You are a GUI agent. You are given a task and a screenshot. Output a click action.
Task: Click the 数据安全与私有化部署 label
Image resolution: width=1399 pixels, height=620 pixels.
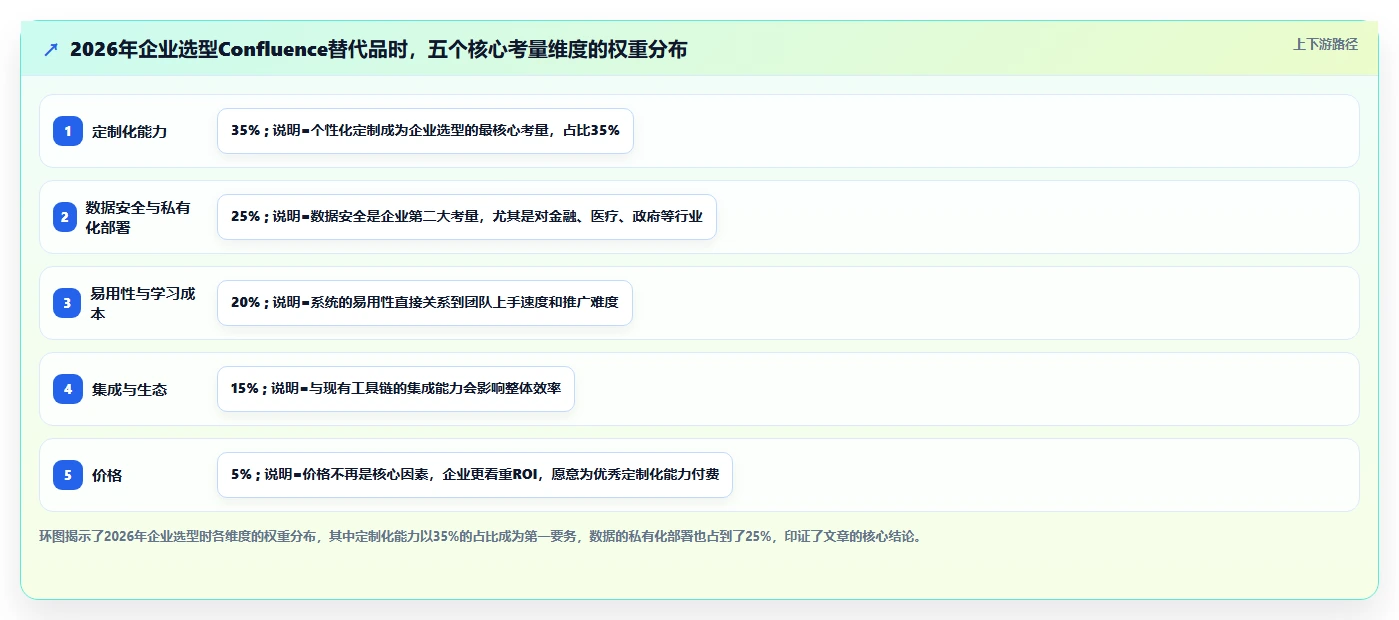(138, 217)
